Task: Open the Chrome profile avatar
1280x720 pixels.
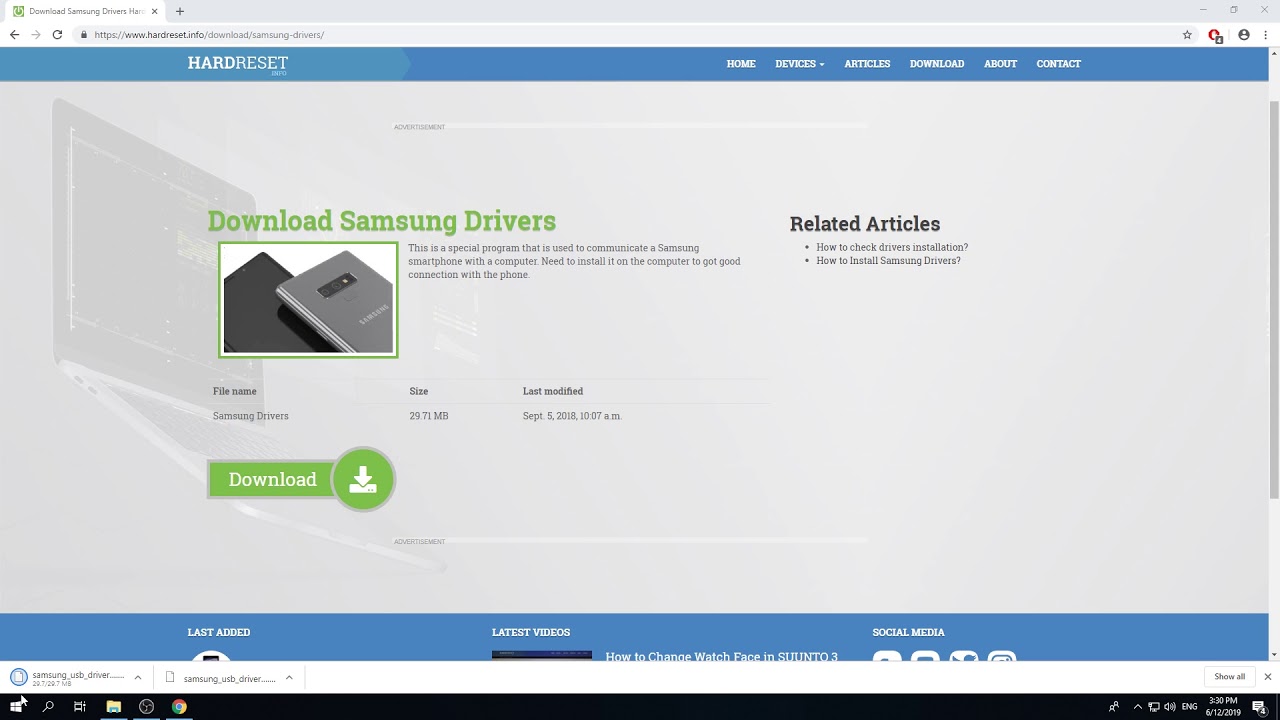Action: pos(1244,34)
